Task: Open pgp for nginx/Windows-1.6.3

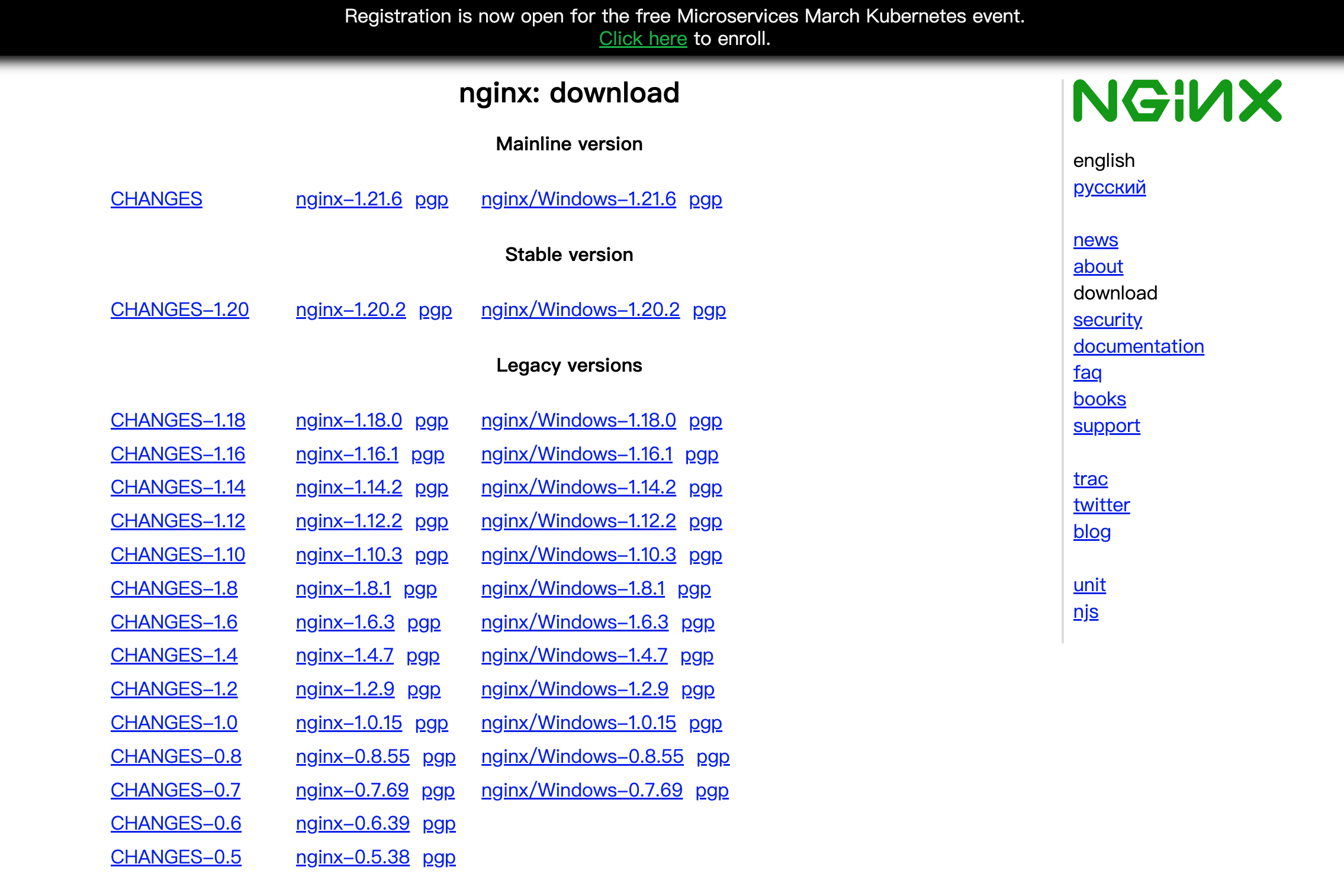Action: click(x=698, y=623)
